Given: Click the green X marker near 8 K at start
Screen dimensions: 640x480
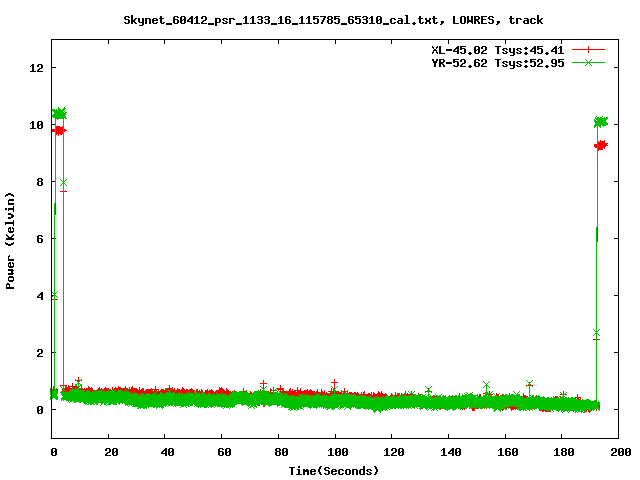Looking at the screenshot, I should pyautogui.click(x=63, y=182).
